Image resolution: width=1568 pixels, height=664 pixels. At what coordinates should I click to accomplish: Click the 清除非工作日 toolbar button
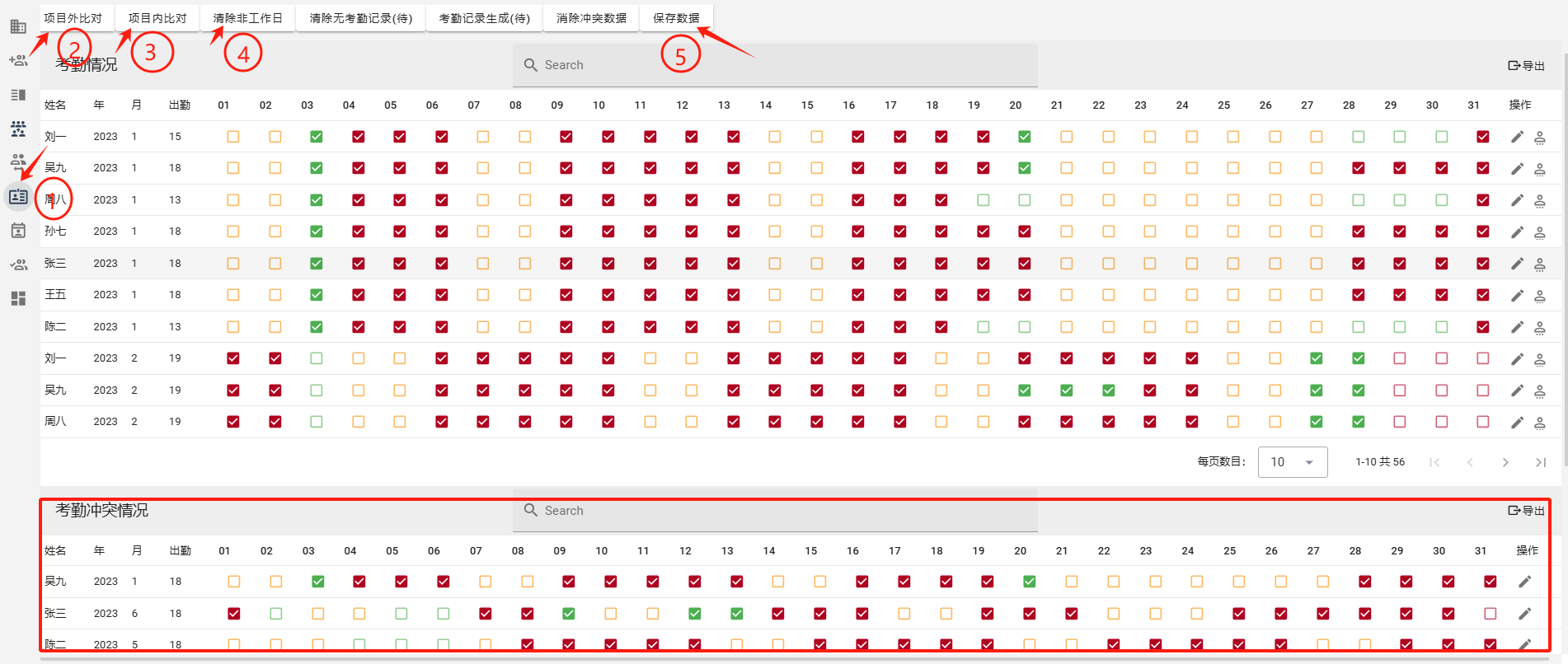(247, 18)
